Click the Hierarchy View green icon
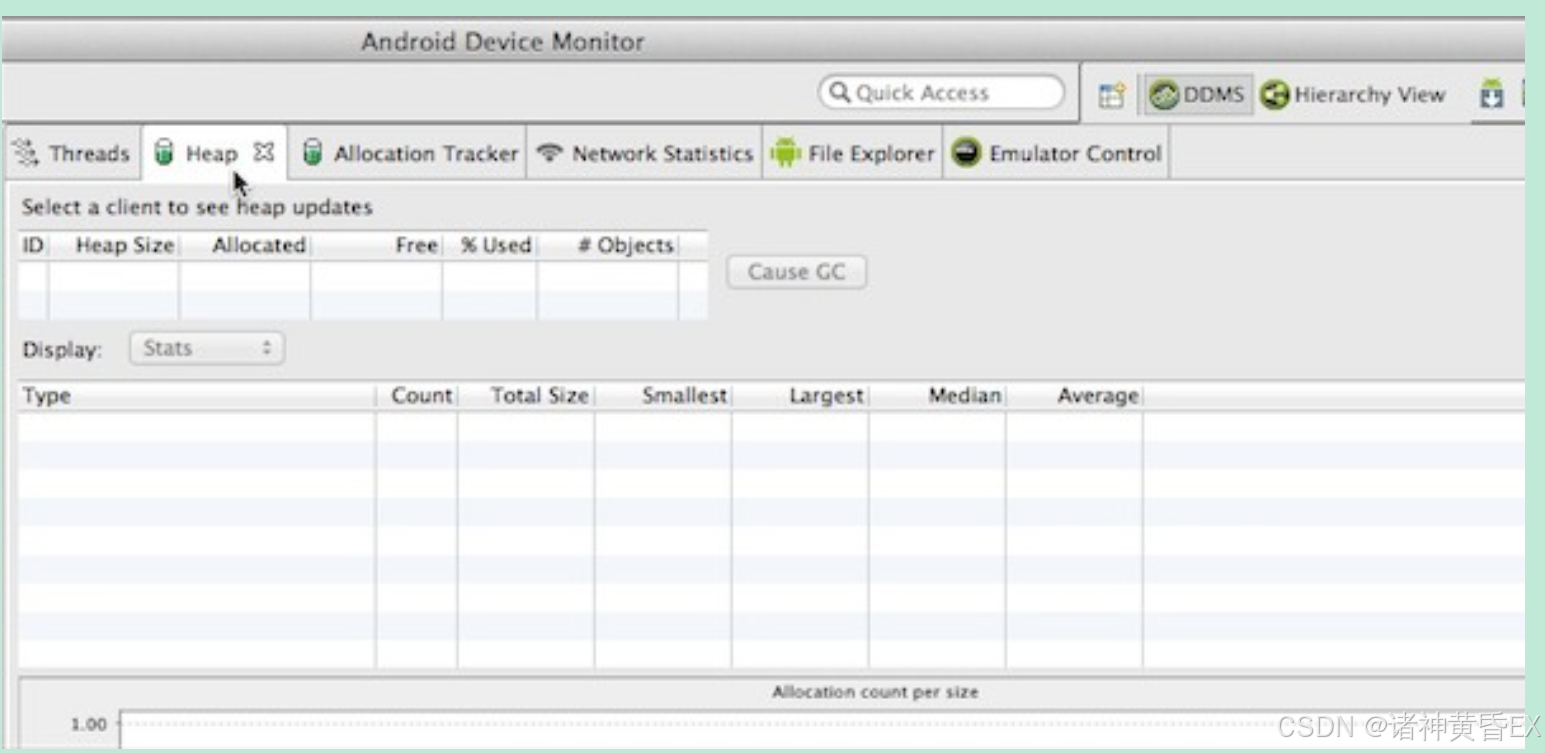 [1274, 95]
